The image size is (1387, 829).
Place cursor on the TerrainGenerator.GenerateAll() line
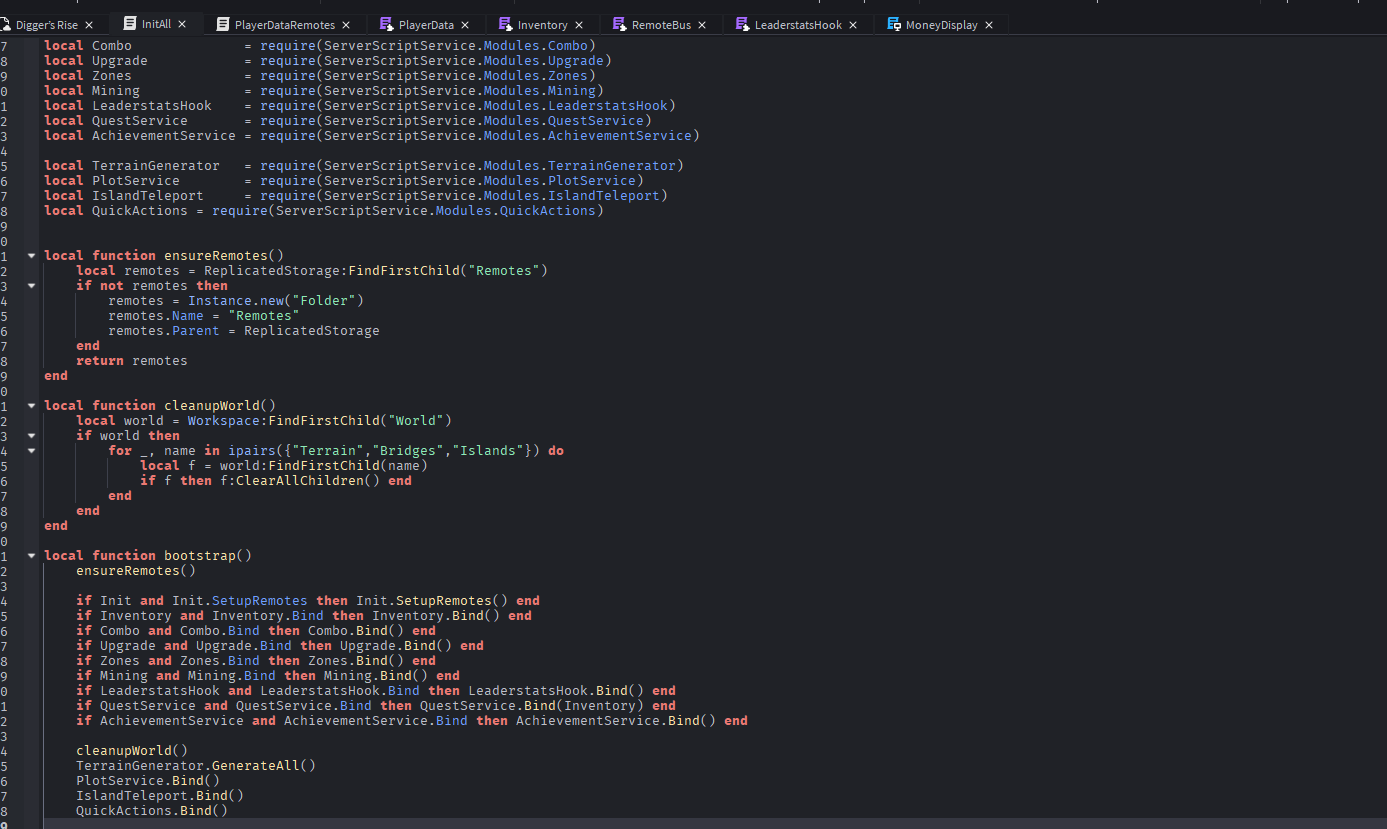coord(195,766)
